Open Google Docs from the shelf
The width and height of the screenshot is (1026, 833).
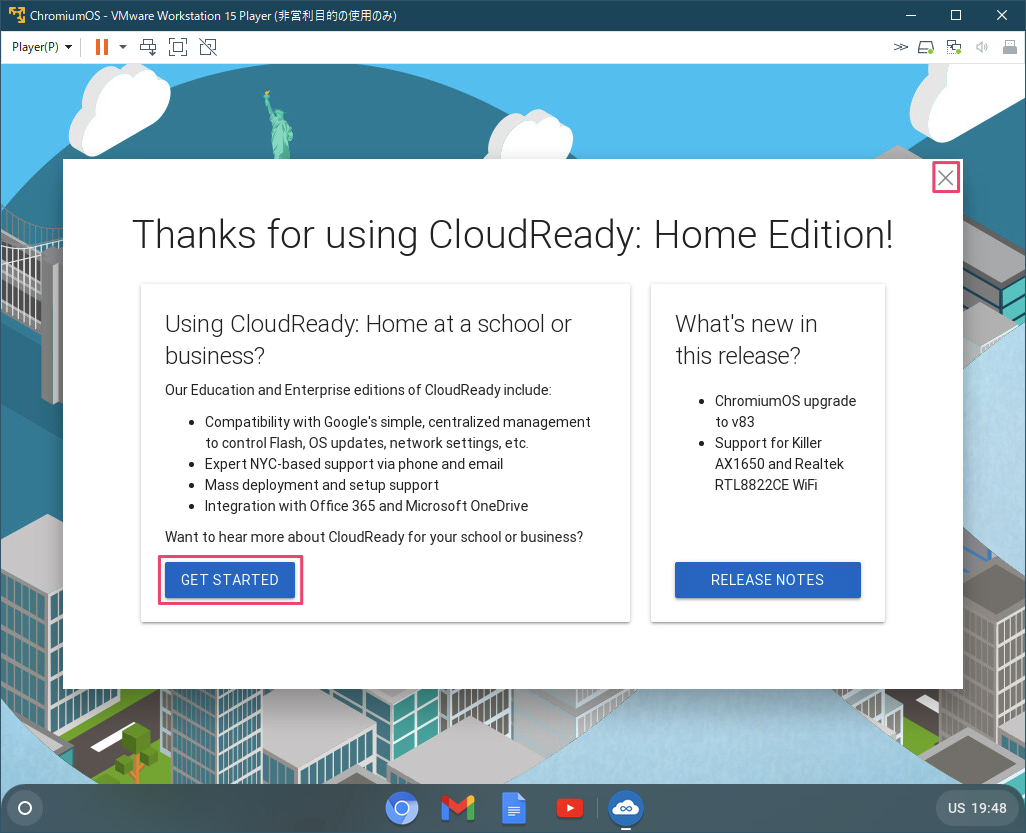click(x=514, y=809)
